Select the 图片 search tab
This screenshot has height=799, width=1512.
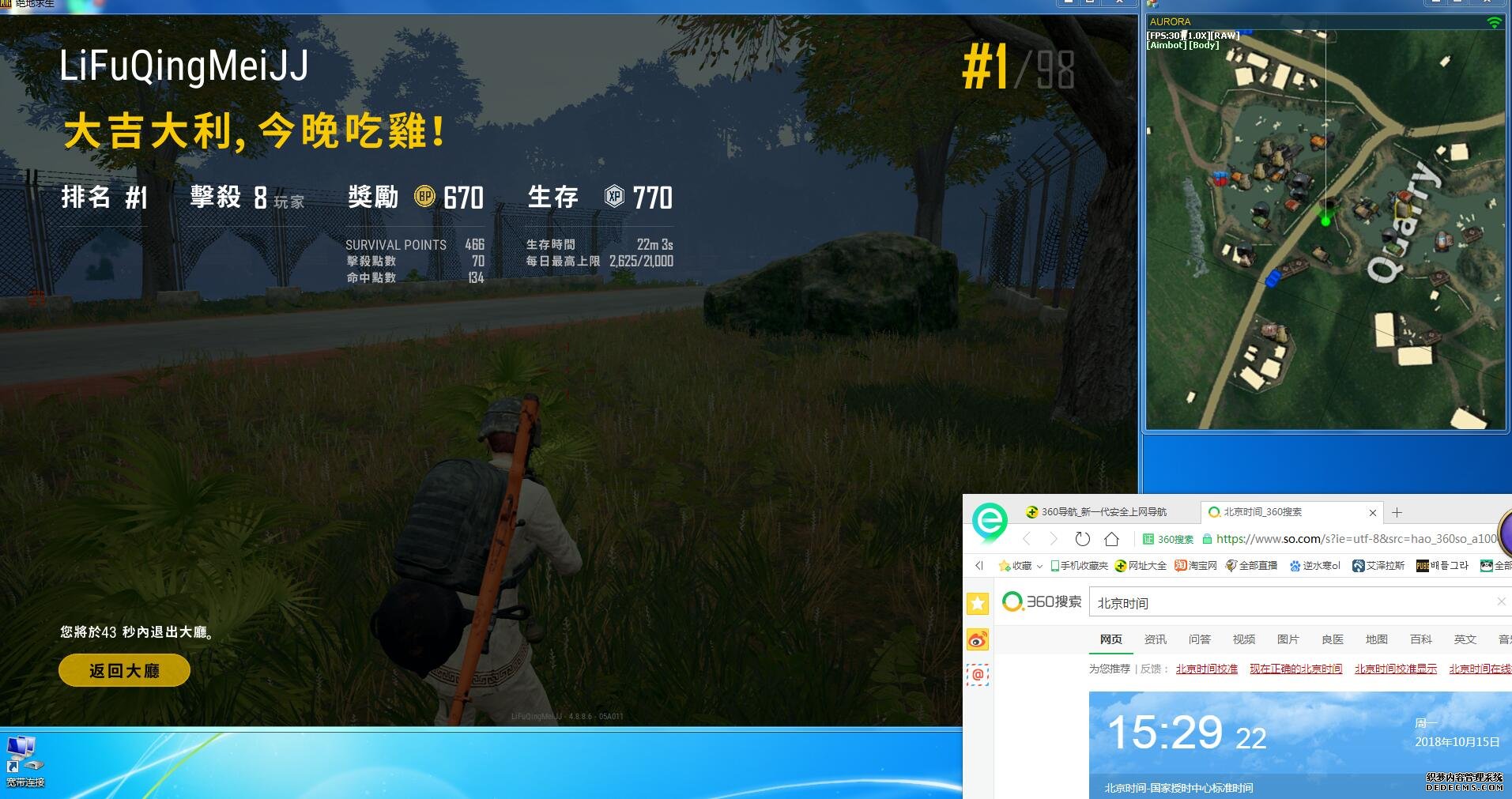1288,639
